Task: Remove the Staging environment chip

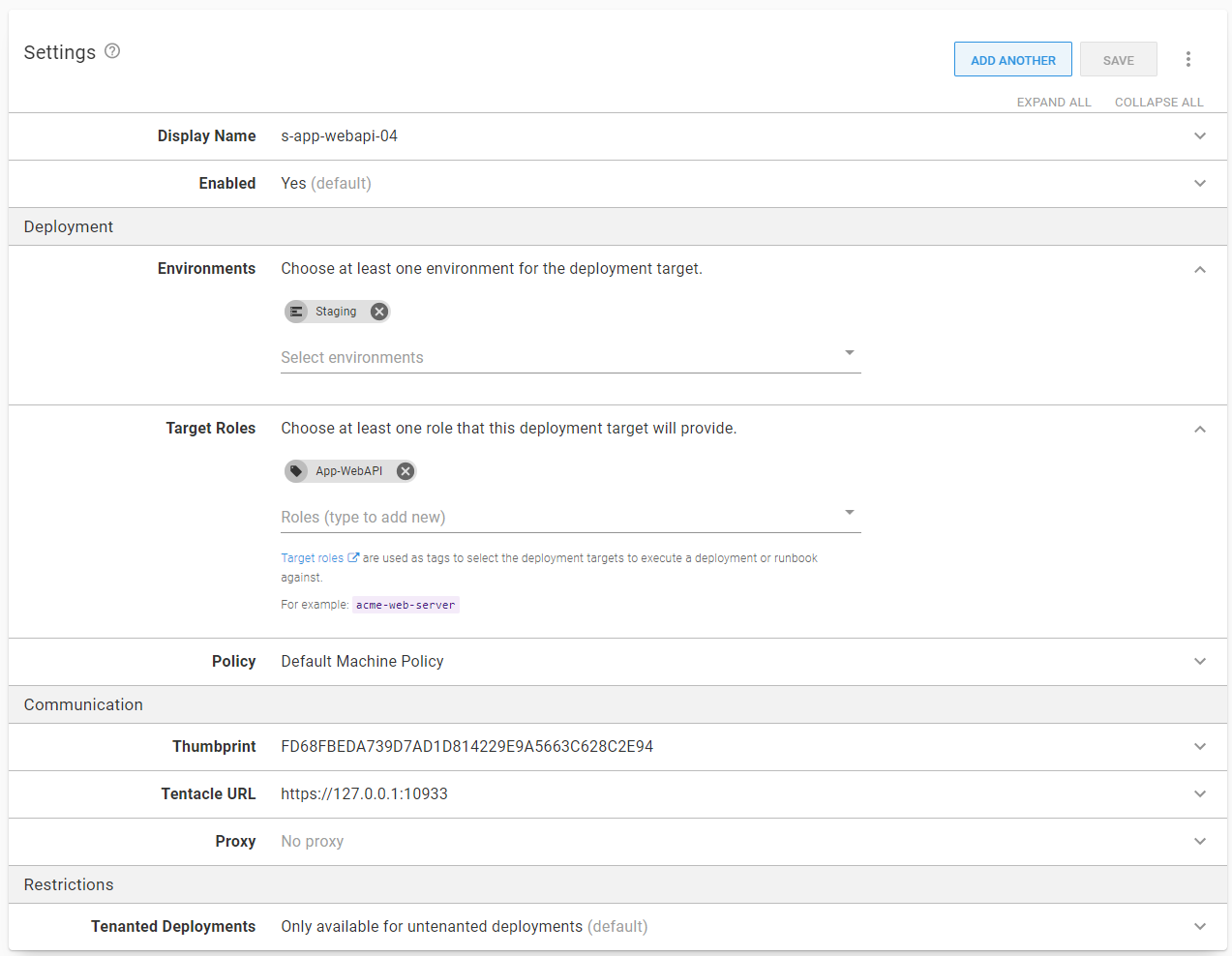Action: pyautogui.click(x=379, y=312)
